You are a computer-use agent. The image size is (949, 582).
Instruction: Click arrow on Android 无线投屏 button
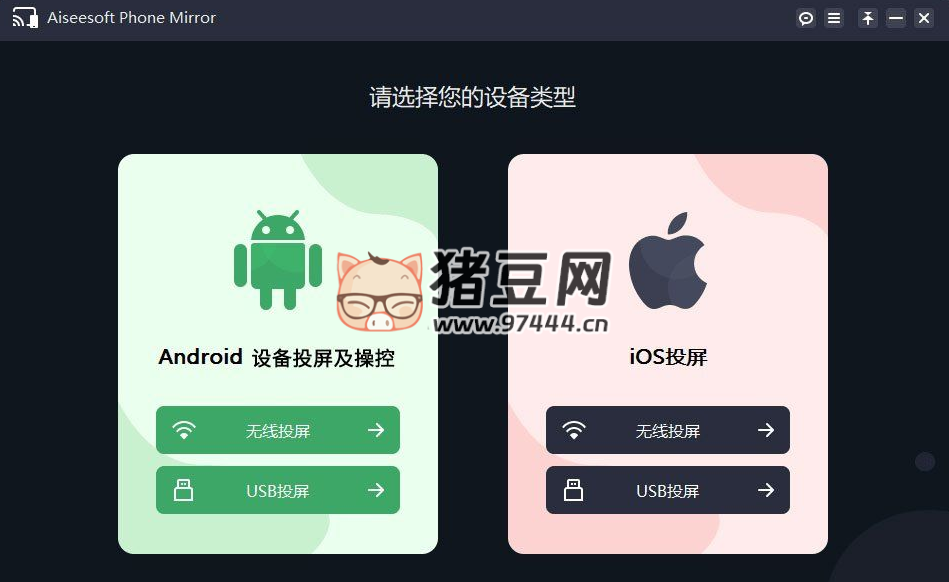[376, 430]
